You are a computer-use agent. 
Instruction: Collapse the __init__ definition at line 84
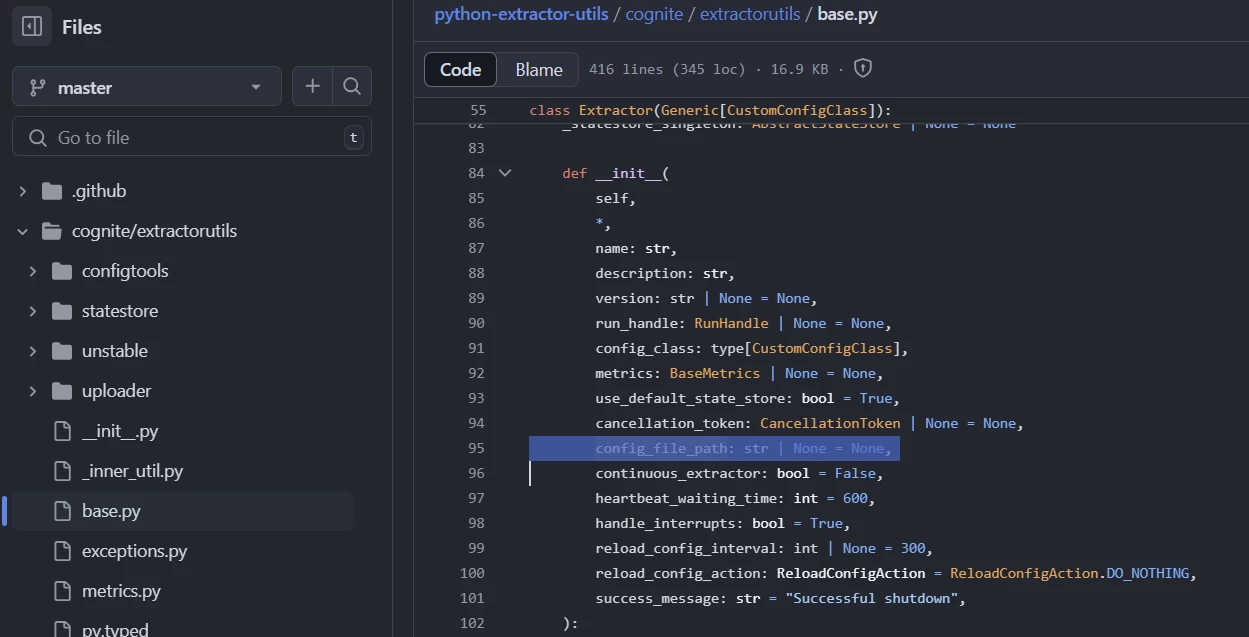[505, 173]
